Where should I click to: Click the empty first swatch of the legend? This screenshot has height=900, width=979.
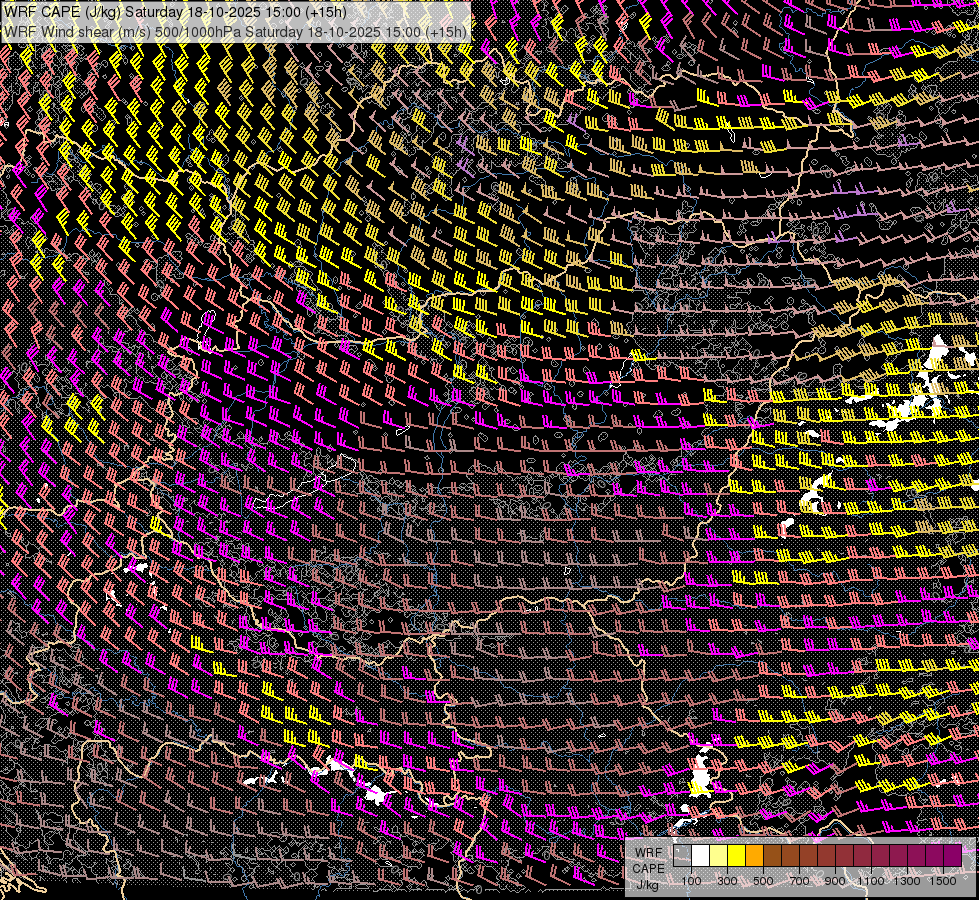(x=682, y=855)
